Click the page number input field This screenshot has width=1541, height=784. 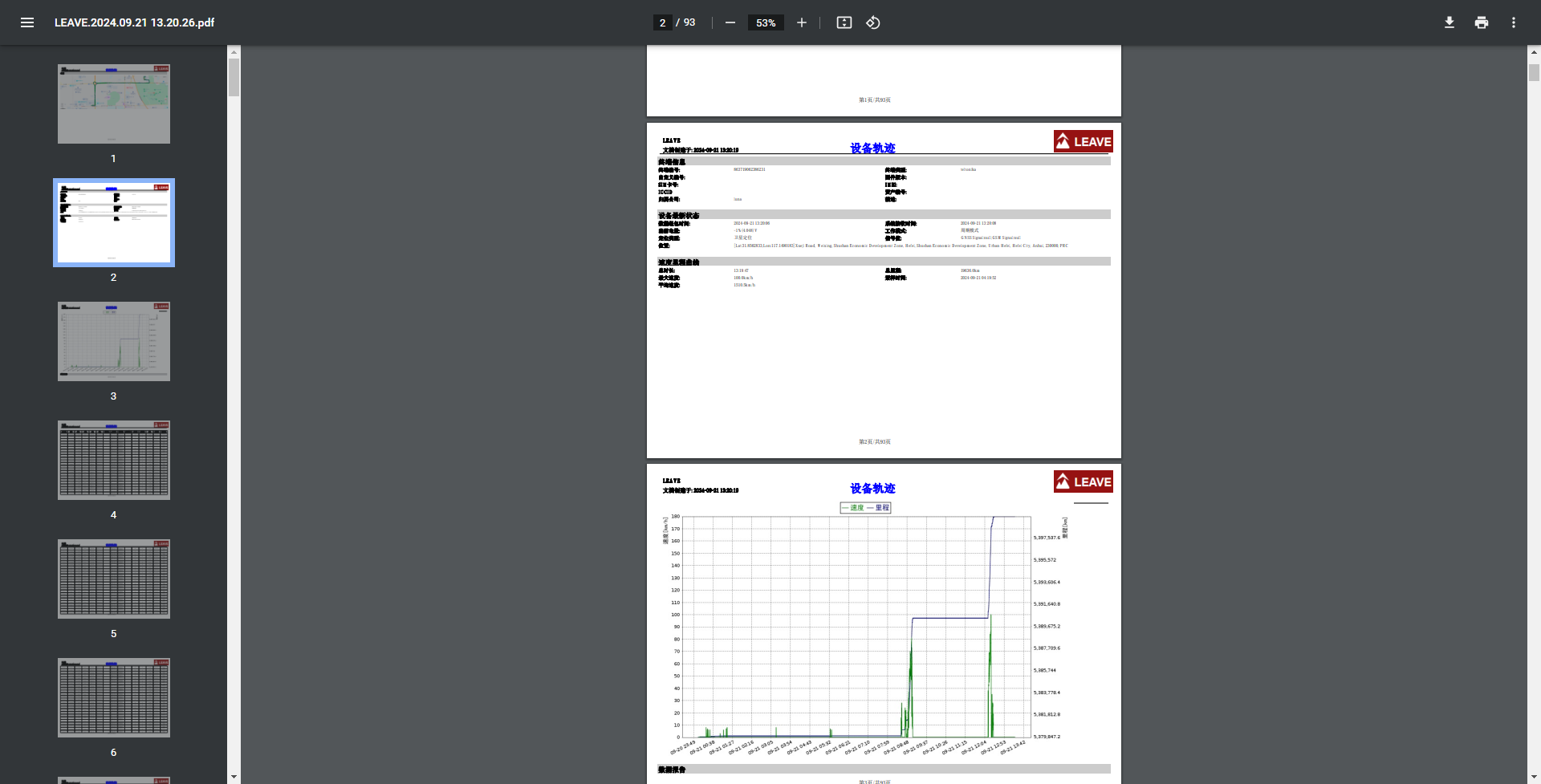click(x=662, y=22)
